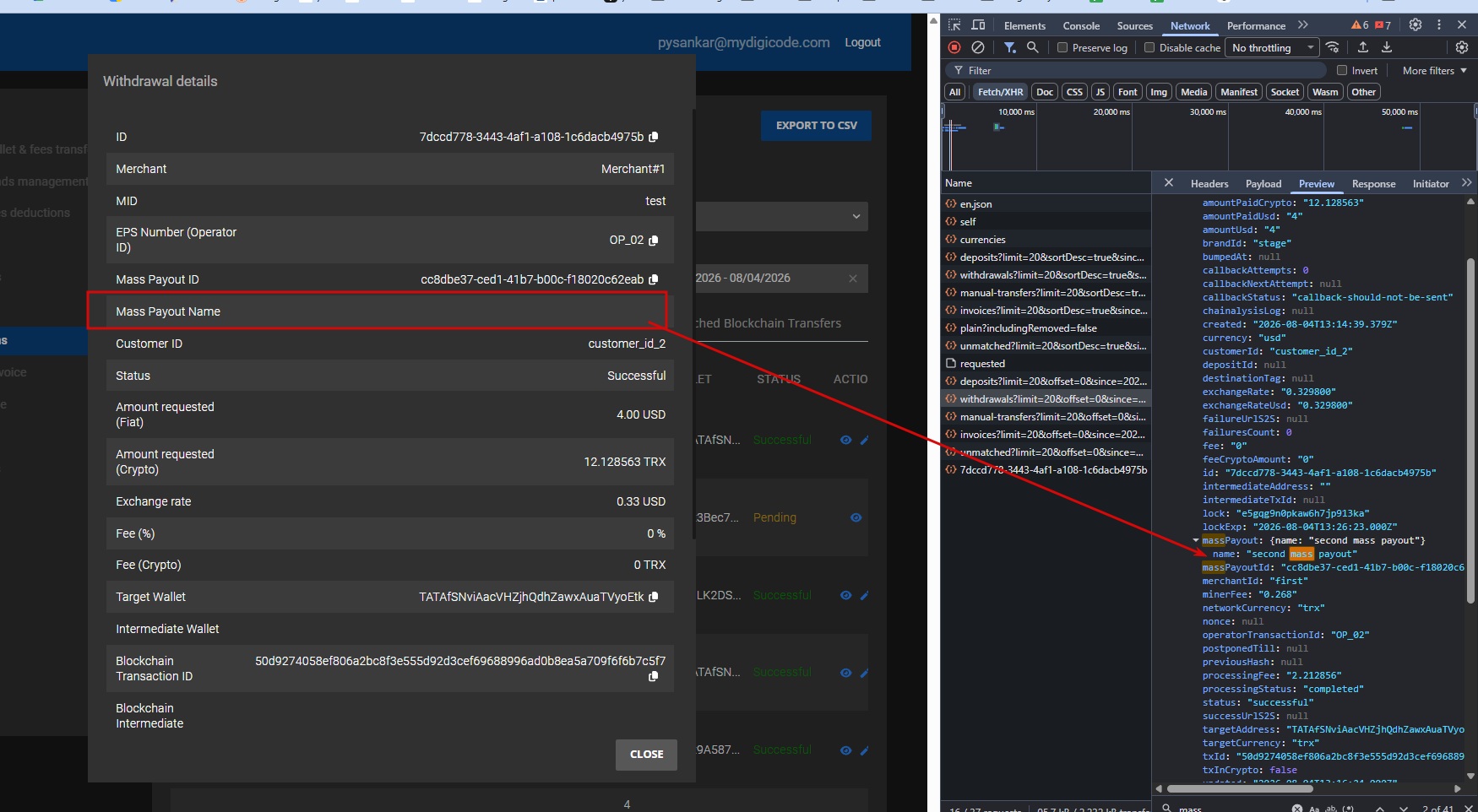This screenshot has height=812, width=1478.
Task: Click the inspect element picker icon
Action: click(x=954, y=25)
